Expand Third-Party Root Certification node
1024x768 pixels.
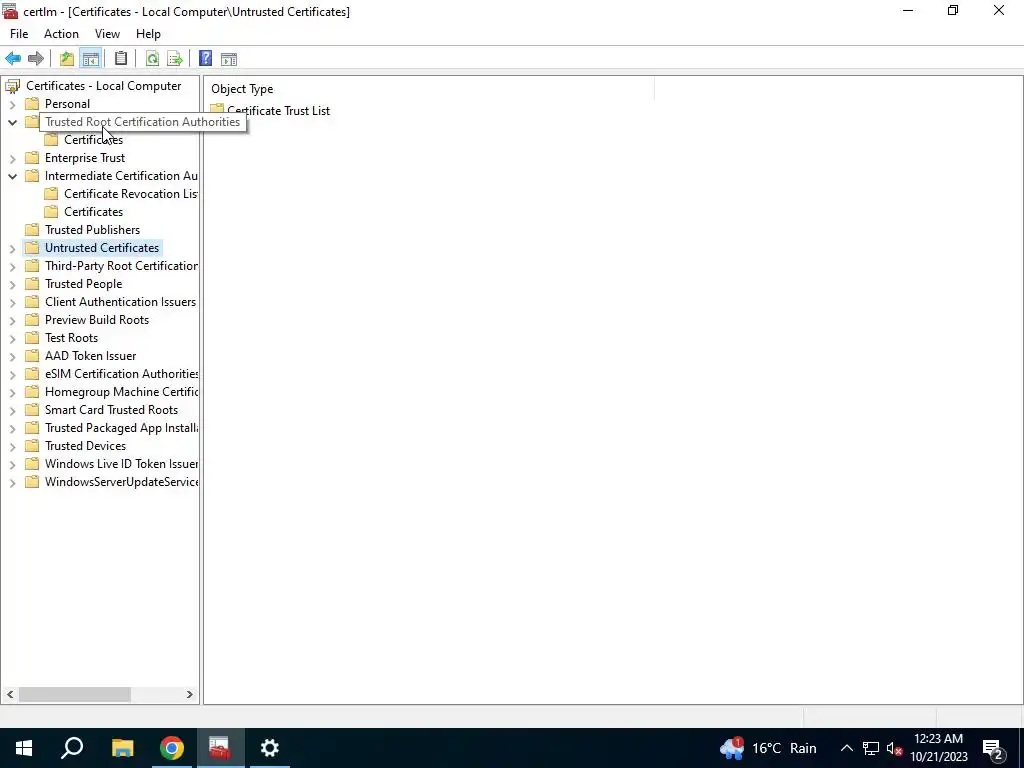pyautogui.click(x=12, y=266)
